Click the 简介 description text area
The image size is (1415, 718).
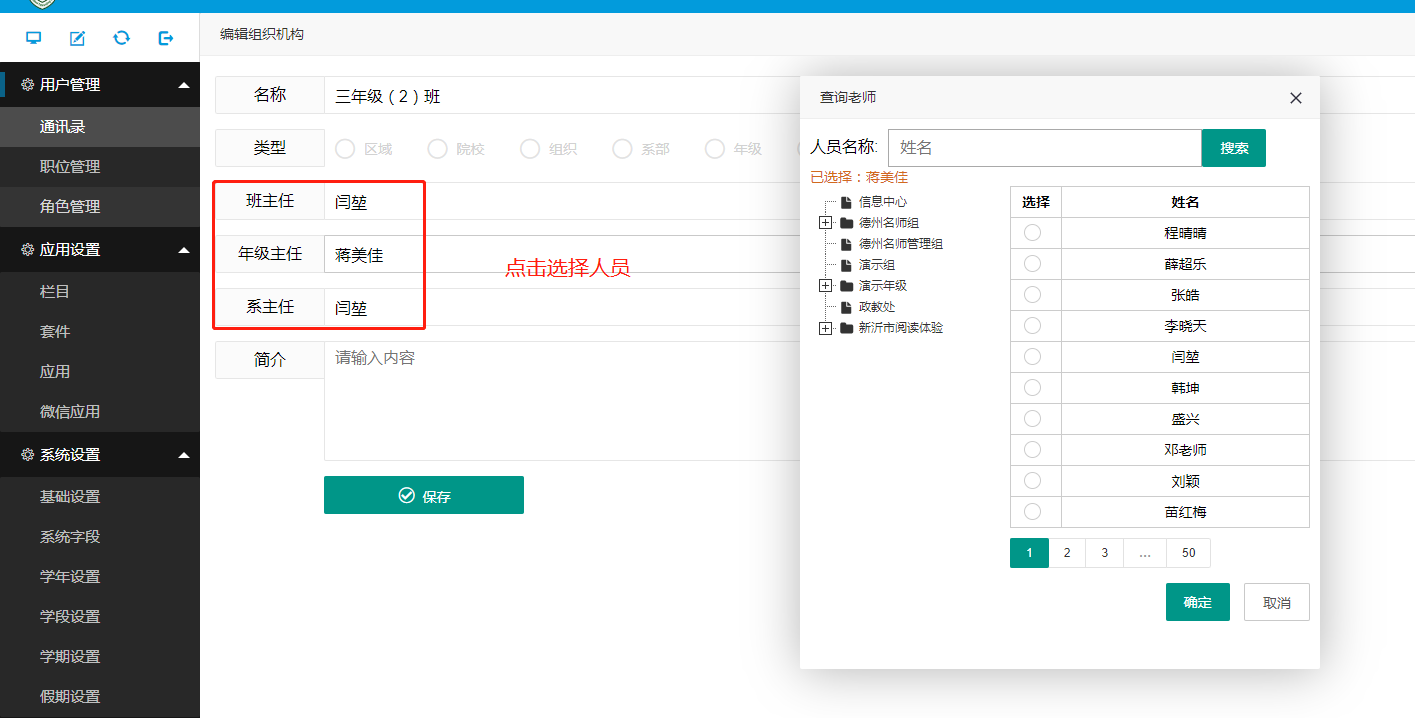[x=562, y=401]
